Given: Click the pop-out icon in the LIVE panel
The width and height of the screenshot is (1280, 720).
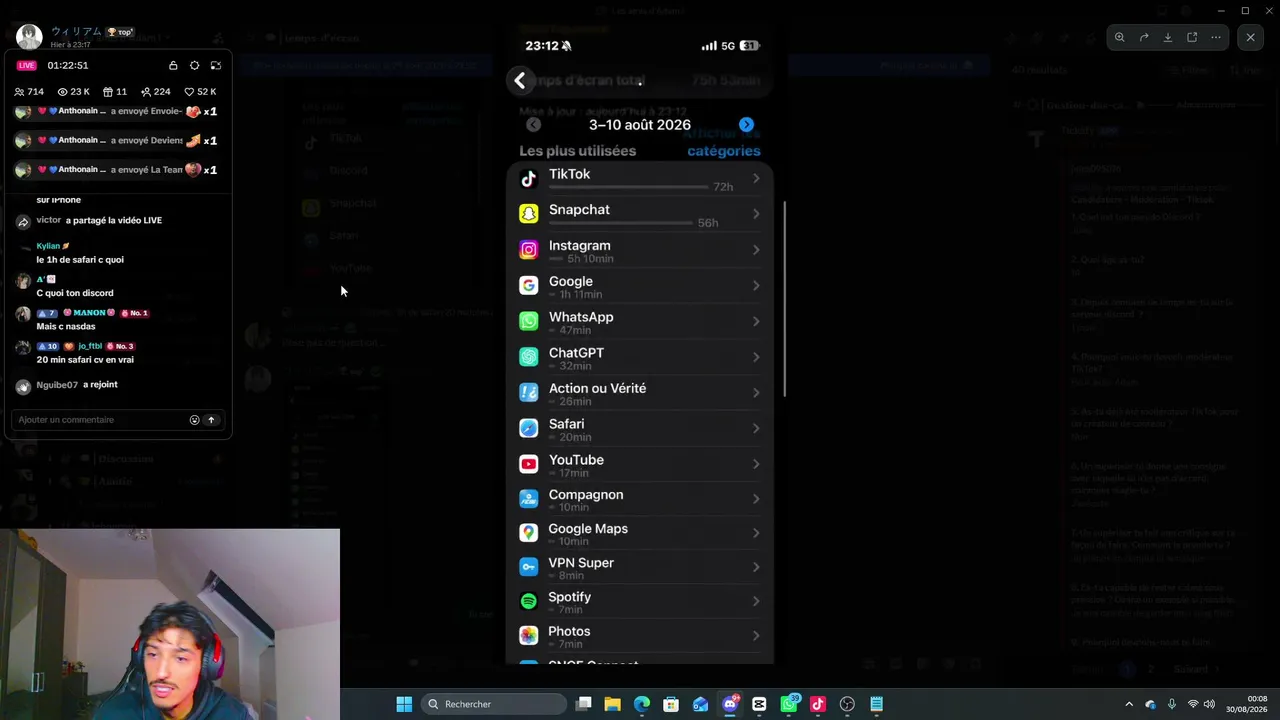Looking at the screenshot, I should 215,66.
